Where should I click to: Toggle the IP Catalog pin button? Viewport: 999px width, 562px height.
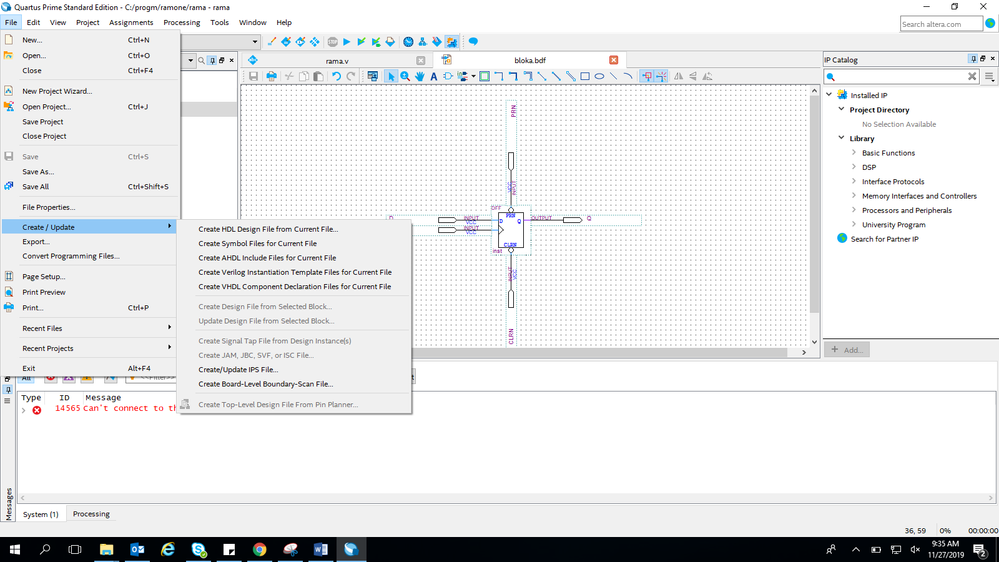(x=973, y=60)
